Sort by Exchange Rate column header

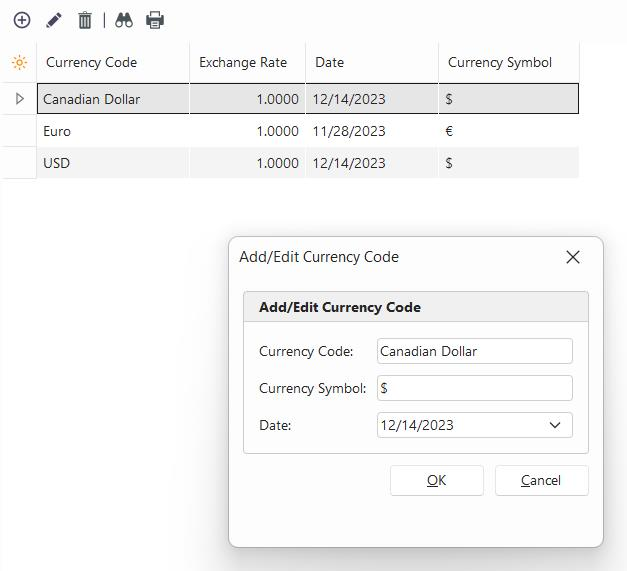click(246, 63)
